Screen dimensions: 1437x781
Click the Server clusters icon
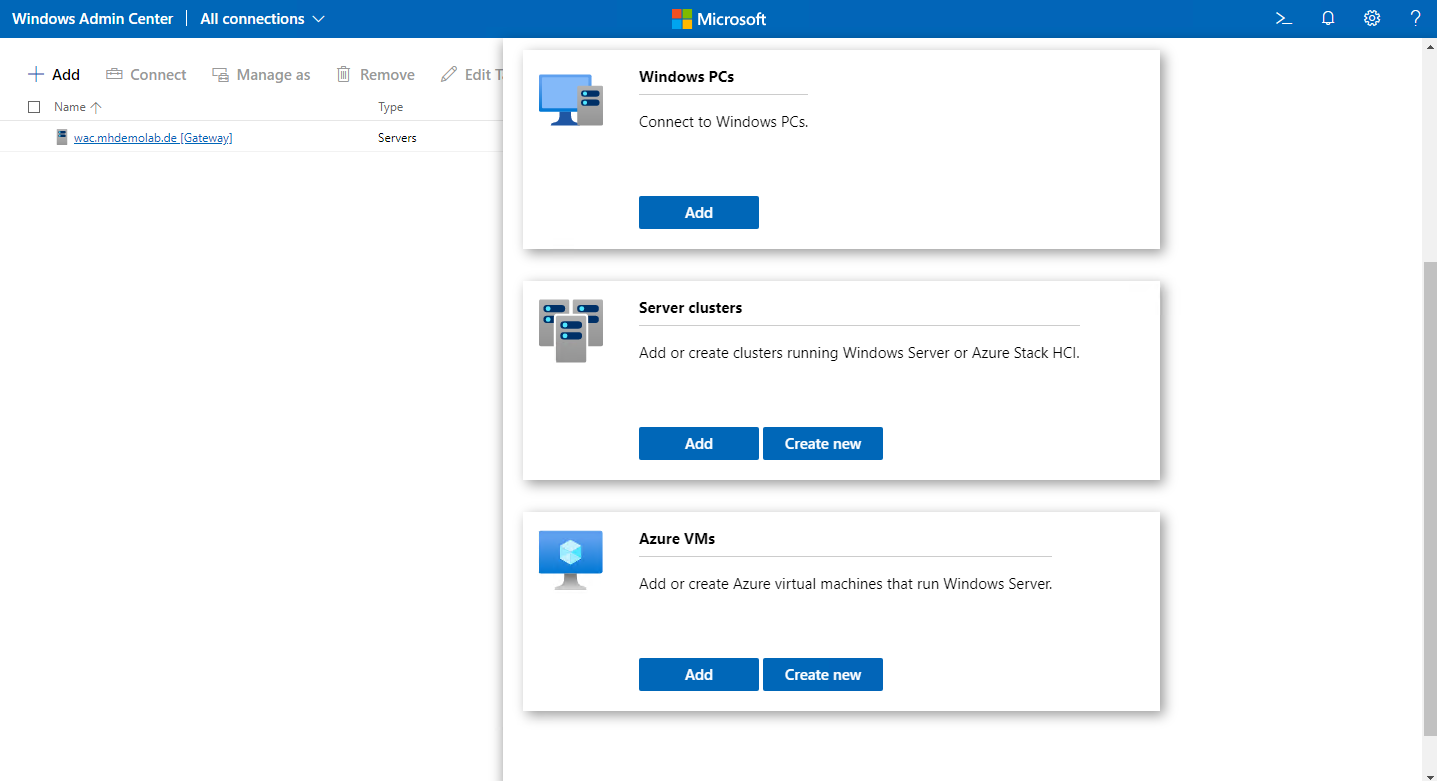click(x=571, y=330)
